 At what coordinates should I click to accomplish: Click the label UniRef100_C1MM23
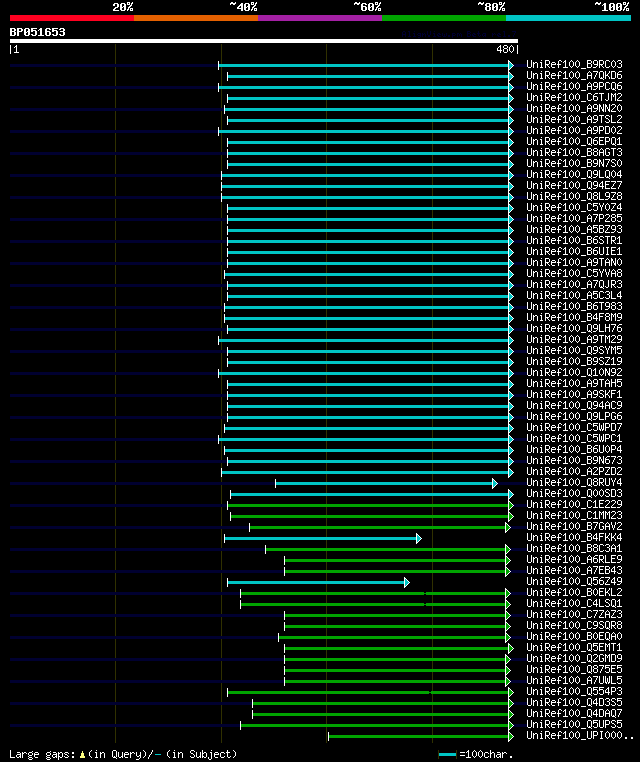pos(574,515)
